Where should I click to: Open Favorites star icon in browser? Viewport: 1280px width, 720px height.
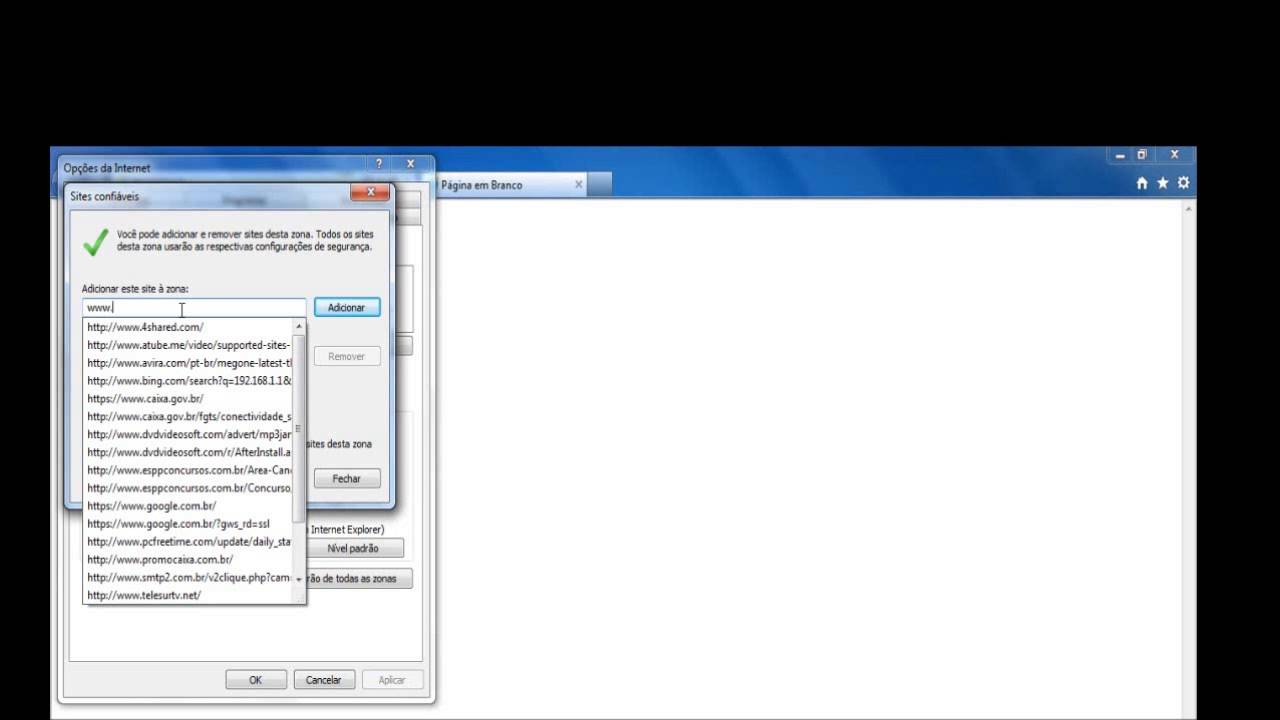(1163, 183)
